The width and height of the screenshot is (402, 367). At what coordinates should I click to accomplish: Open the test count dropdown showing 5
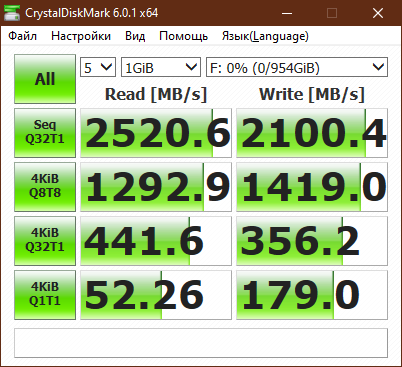coord(98,67)
